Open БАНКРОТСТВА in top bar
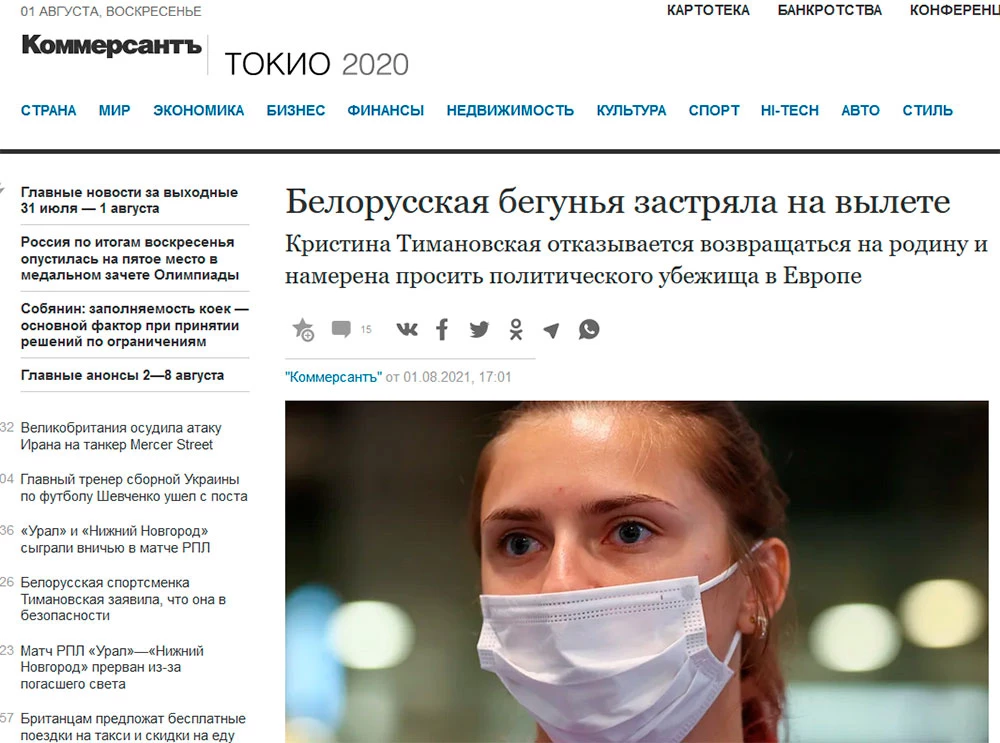This screenshot has height=743, width=1000. [830, 10]
